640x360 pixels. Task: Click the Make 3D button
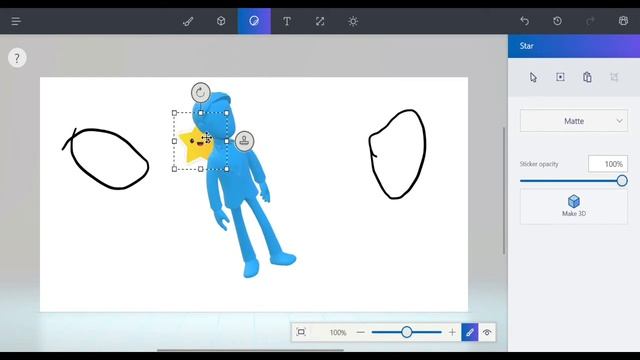point(574,206)
